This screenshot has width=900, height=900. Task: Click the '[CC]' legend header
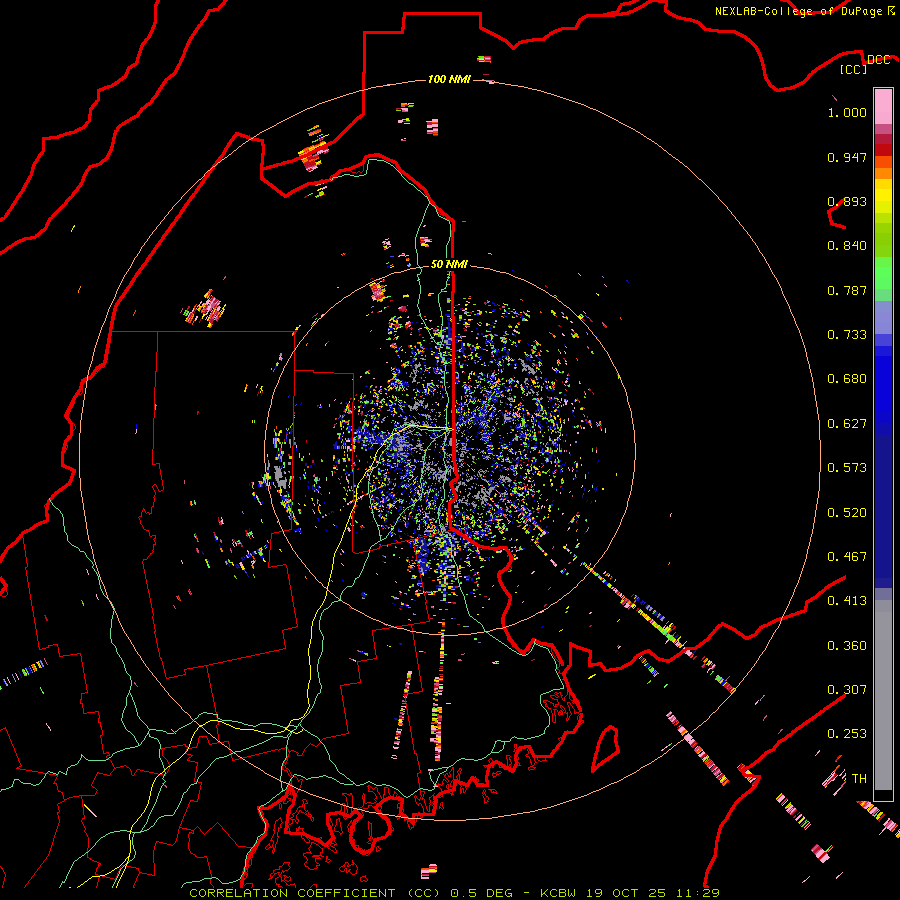click(853, 69)
